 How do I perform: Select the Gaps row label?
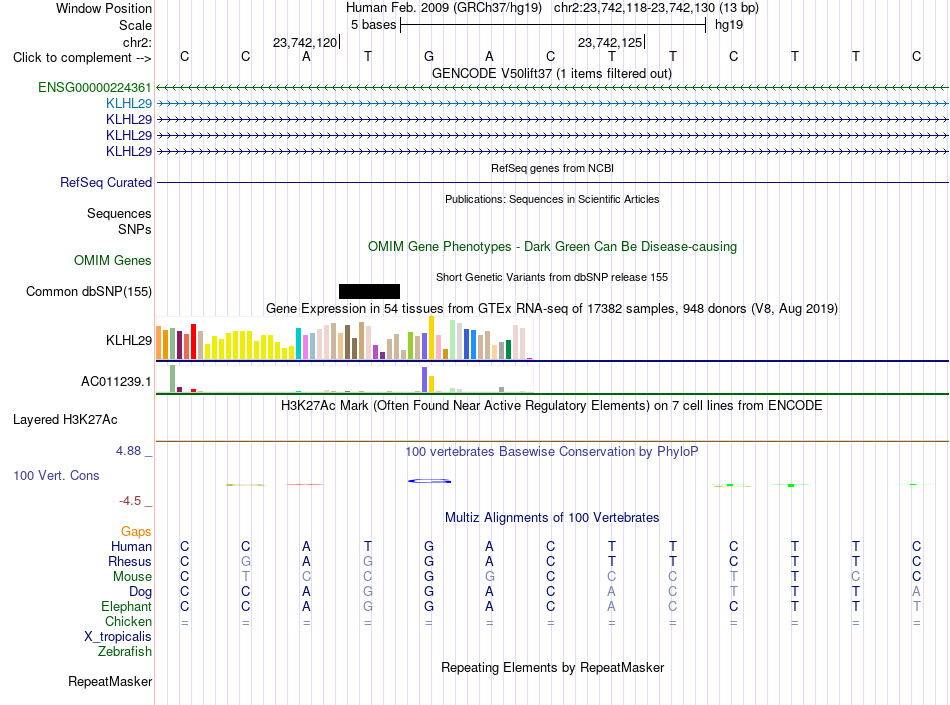click(x=136, y=531)
